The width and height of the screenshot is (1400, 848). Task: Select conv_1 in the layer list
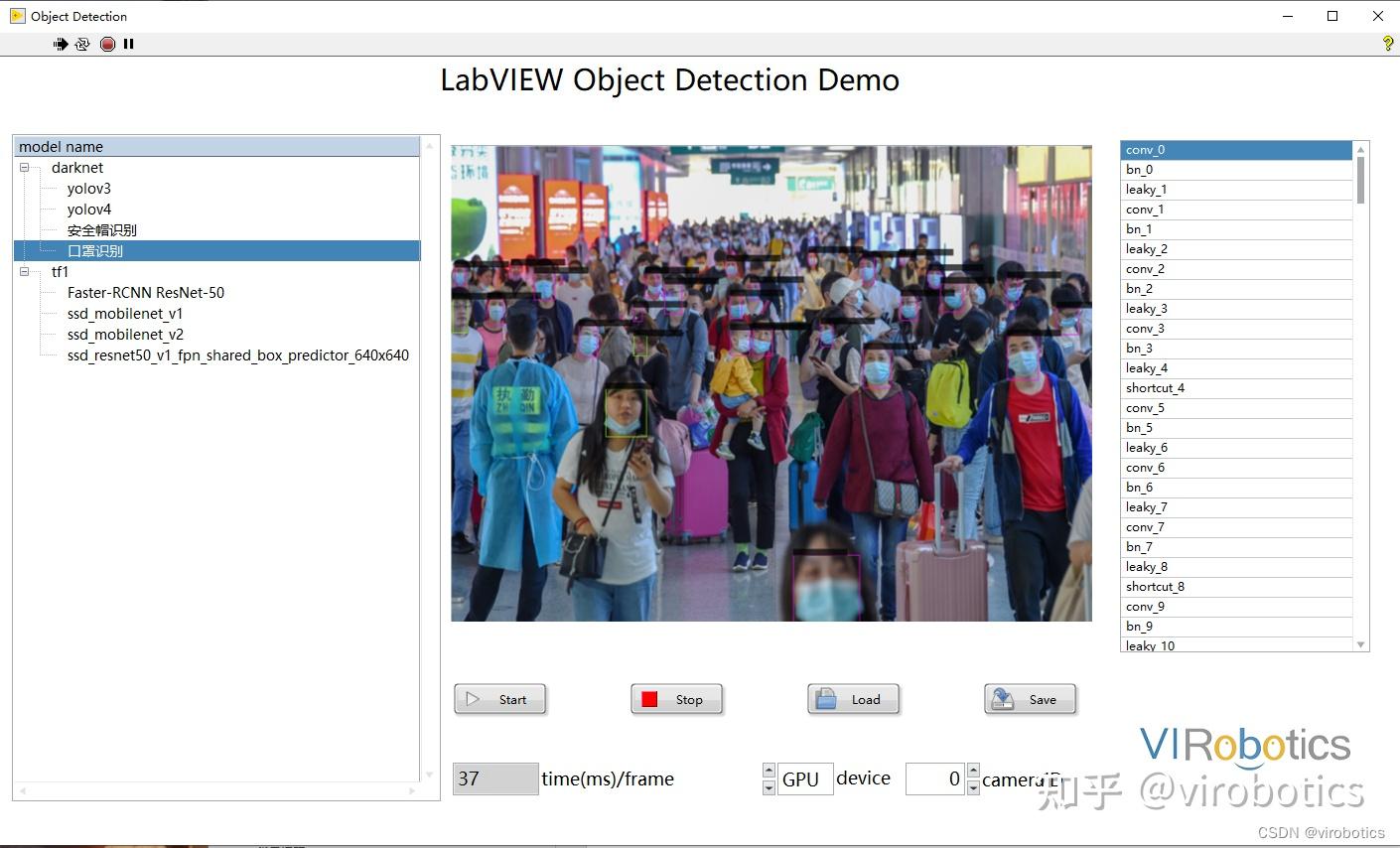coord(1146,209)
